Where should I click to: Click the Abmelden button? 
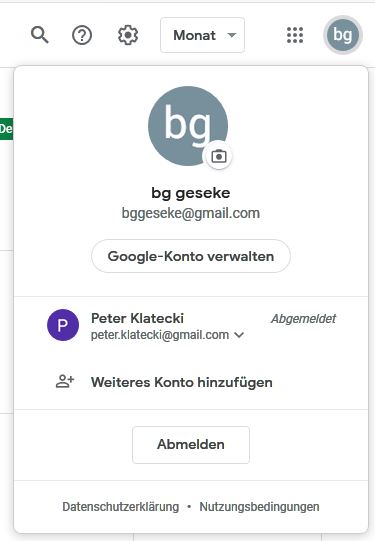(x=191, y=444)
